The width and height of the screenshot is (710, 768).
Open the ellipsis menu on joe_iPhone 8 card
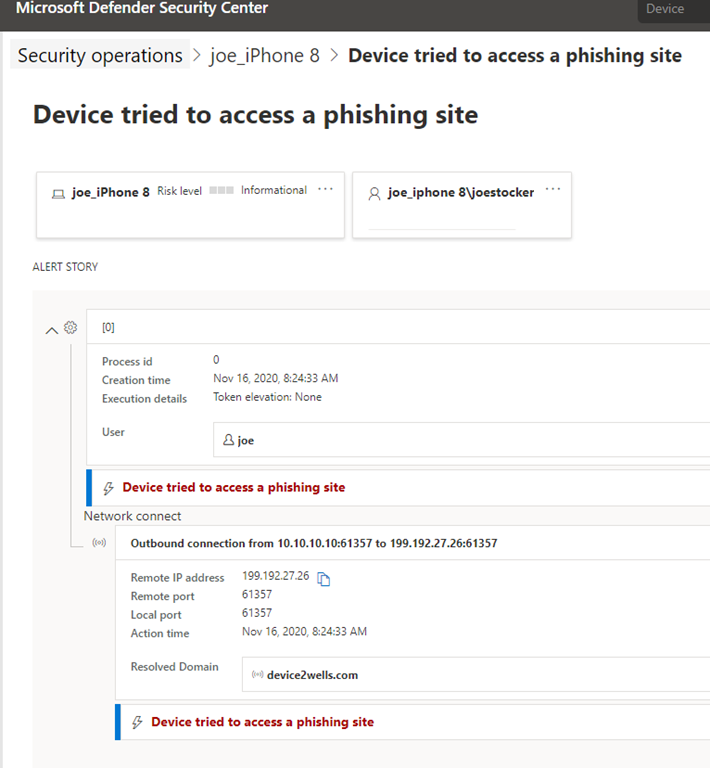click(x=325, y=189)
